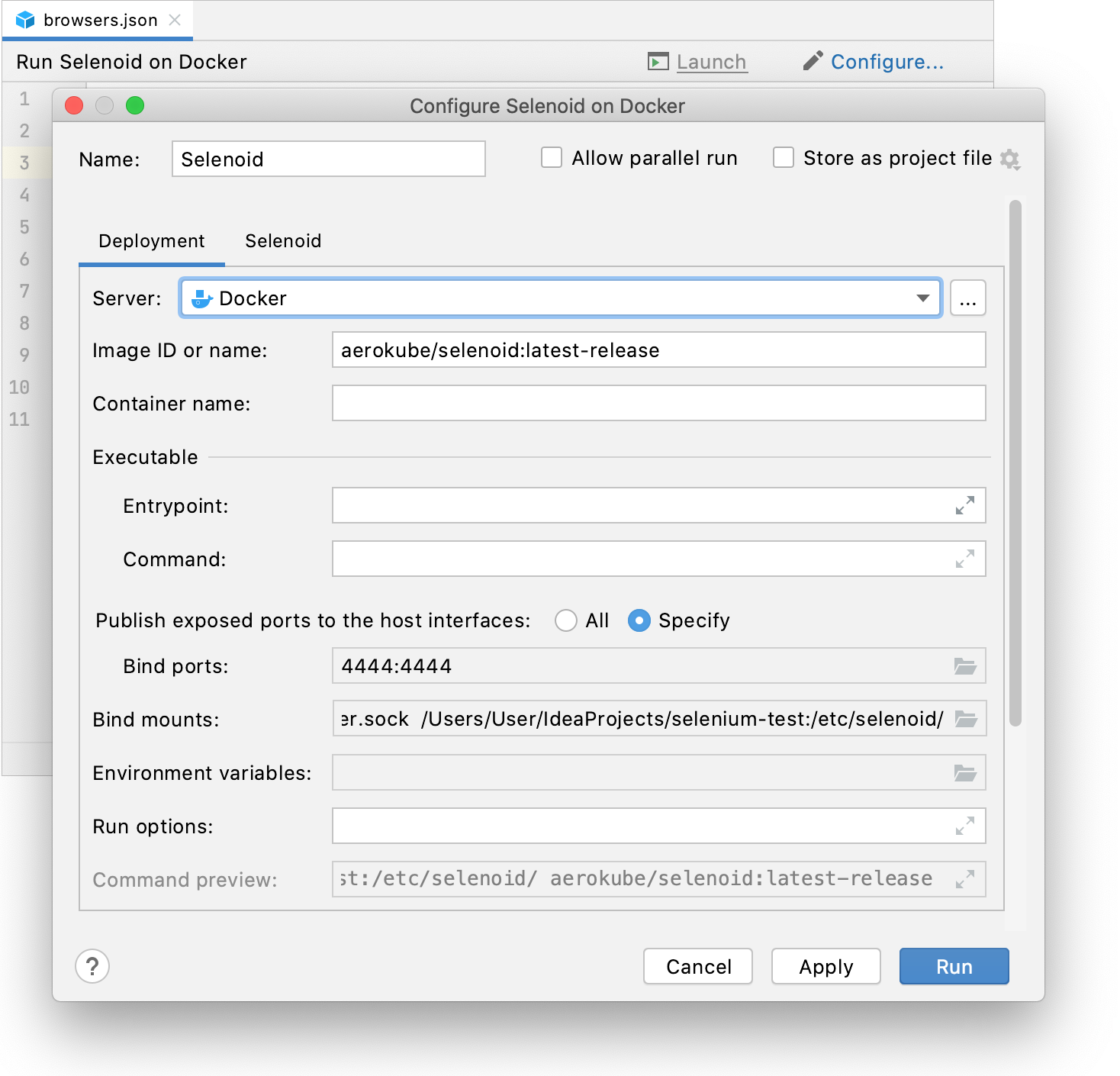The height and width of the screenshot is (1076, 1120).
Task: Expand the Command preview field
Action: 966,878
